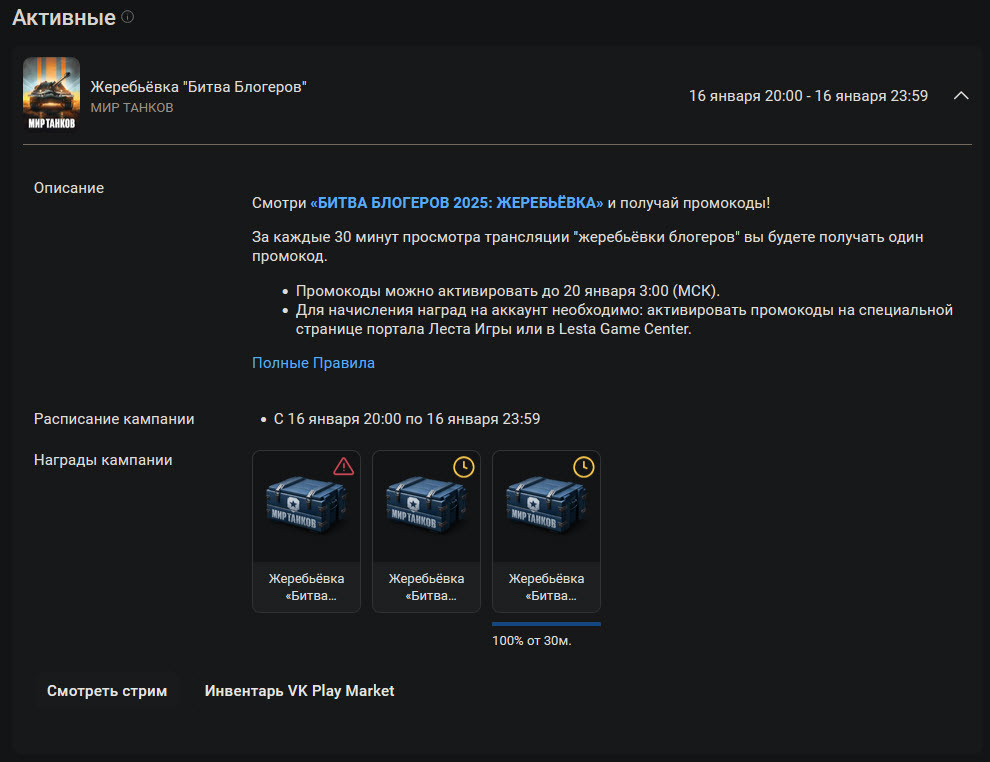
Task: Click the Жеребьёвка "Битва Блогеров" campaign title
Action: 198,87
